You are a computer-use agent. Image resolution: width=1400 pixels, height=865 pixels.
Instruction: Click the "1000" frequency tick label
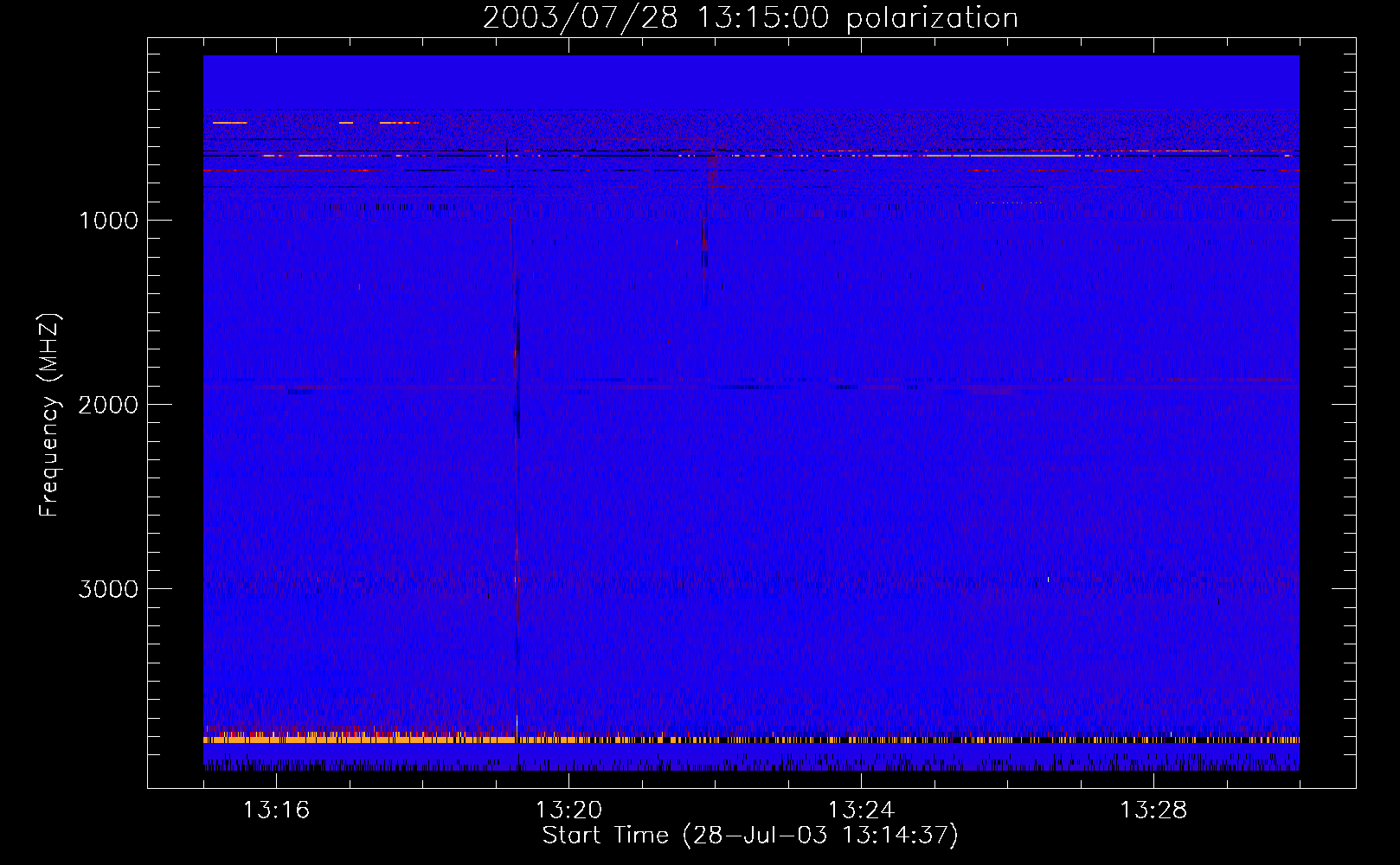108,221
